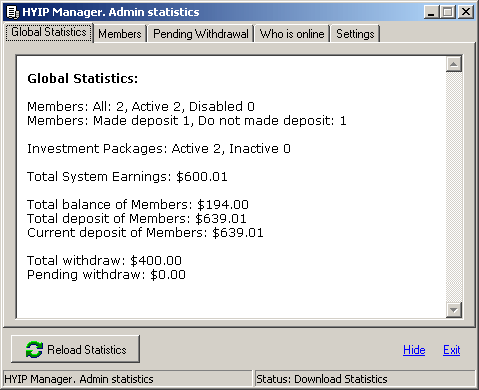
Task: Click the scroll down arrow in statistics panel
Action: tap(454, 310)
